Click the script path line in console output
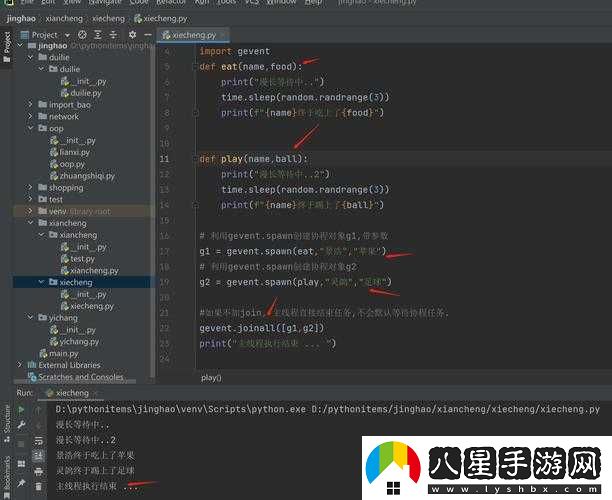 (x=327, y=409)
